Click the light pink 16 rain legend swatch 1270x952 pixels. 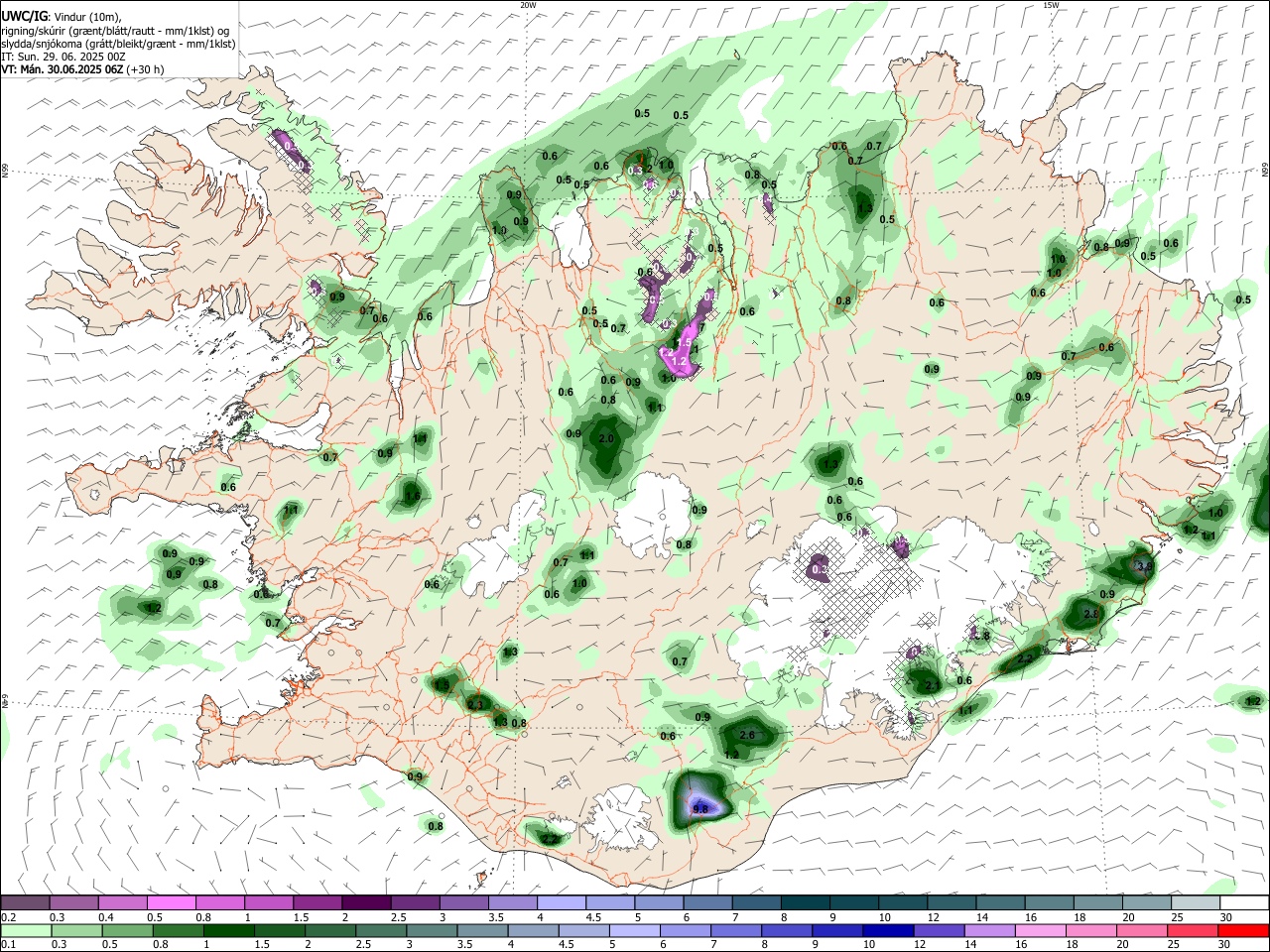[x=1039, y=930]
